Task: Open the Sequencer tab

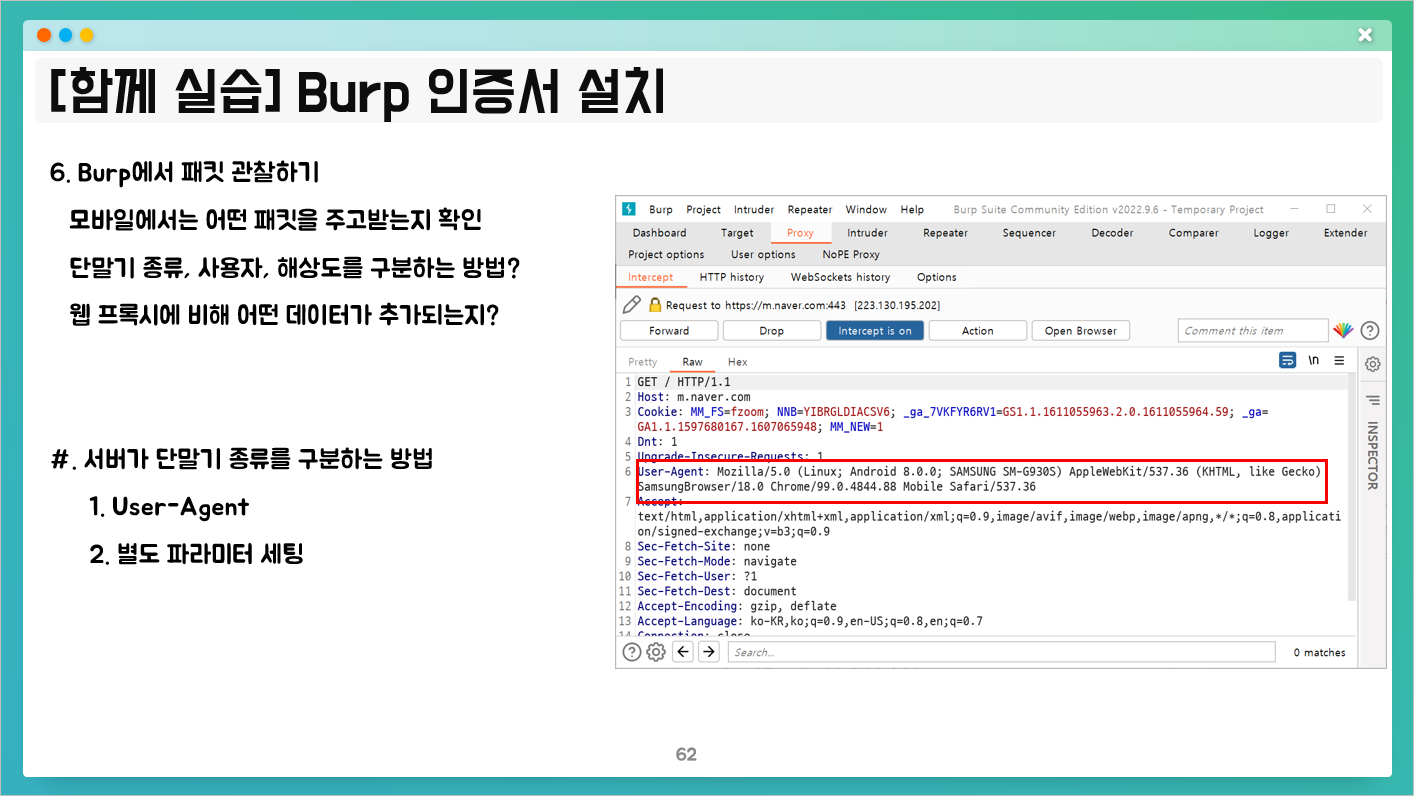Action: coord(1029,233)
